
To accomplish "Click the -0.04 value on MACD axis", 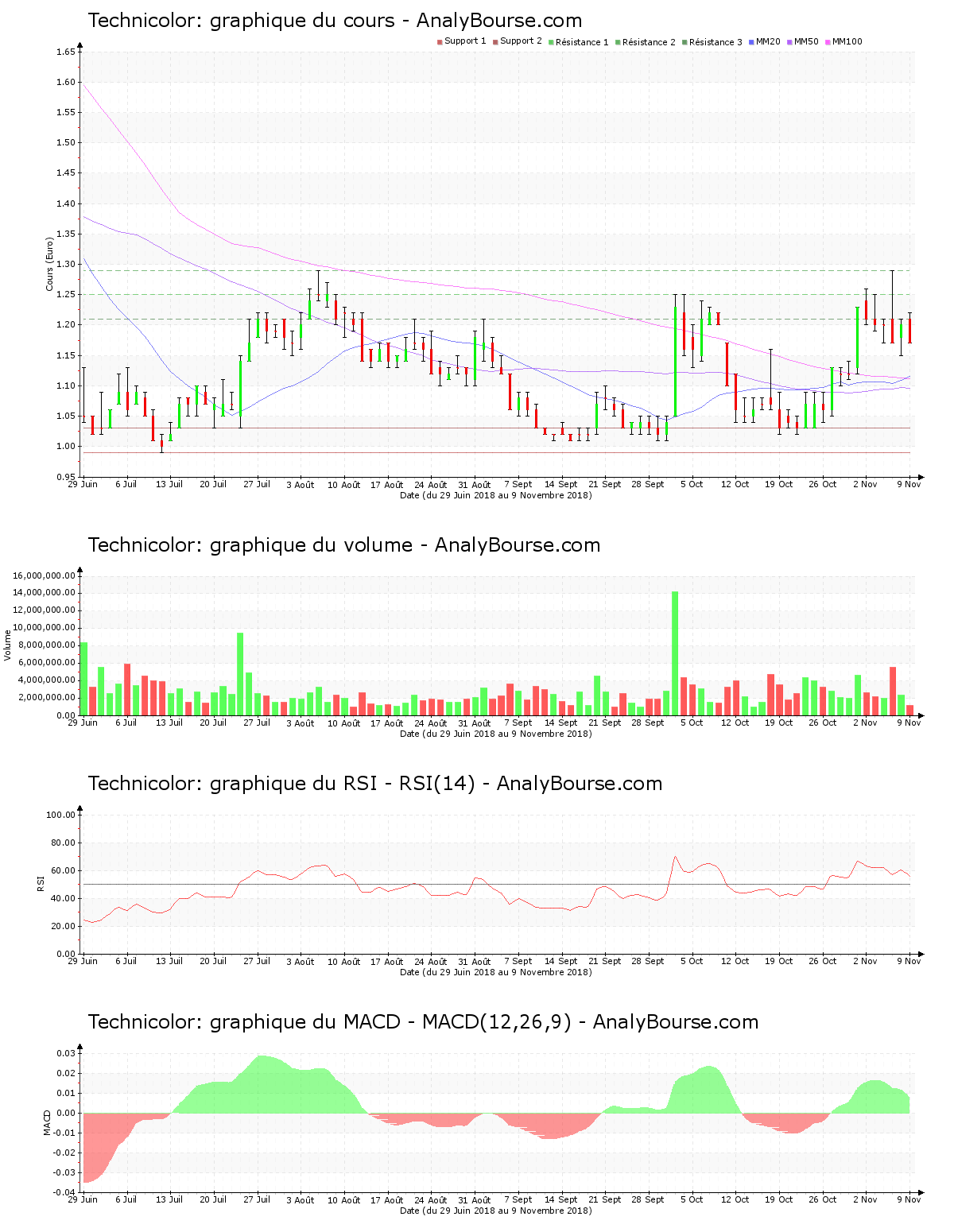I will [x=64, y=1192].
